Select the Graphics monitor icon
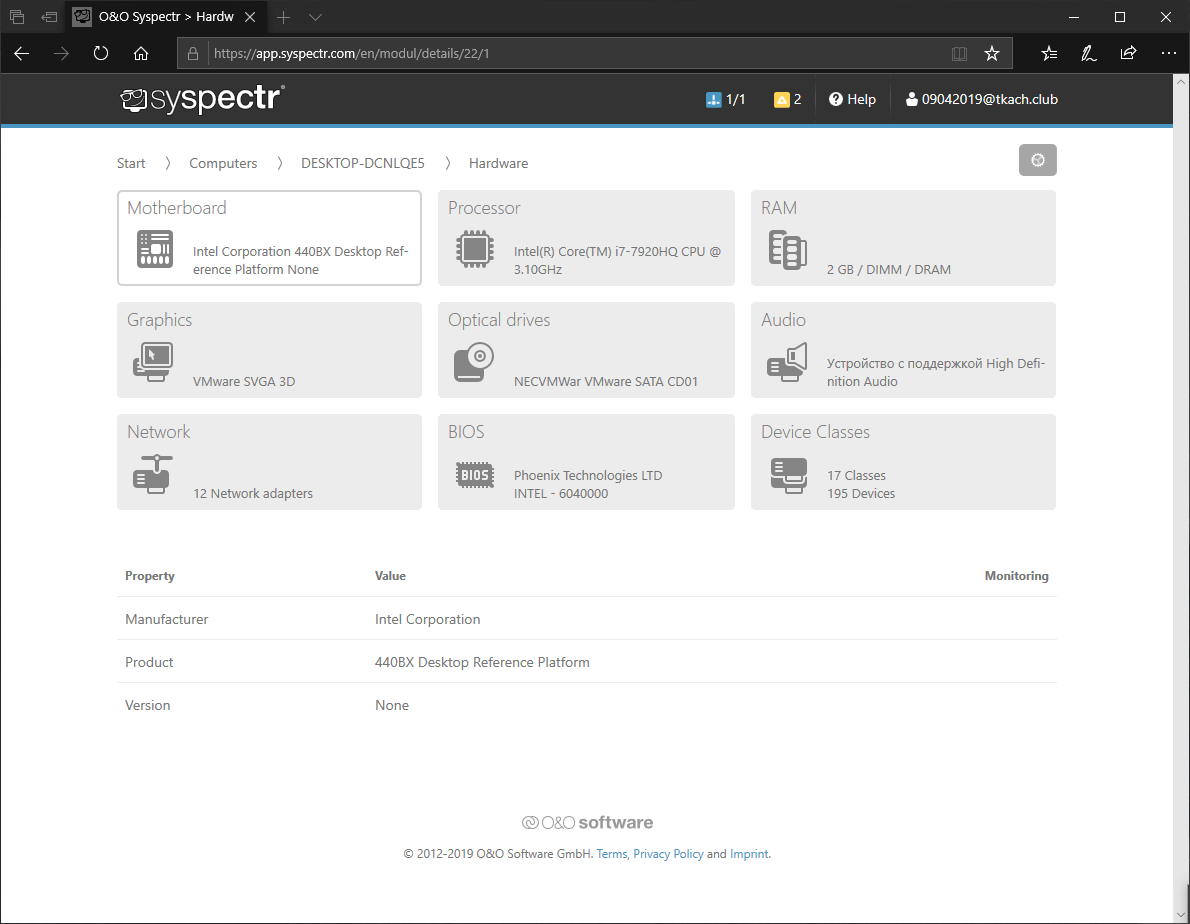This screenshot has width=1190, height=924. (x=153, y=361)
